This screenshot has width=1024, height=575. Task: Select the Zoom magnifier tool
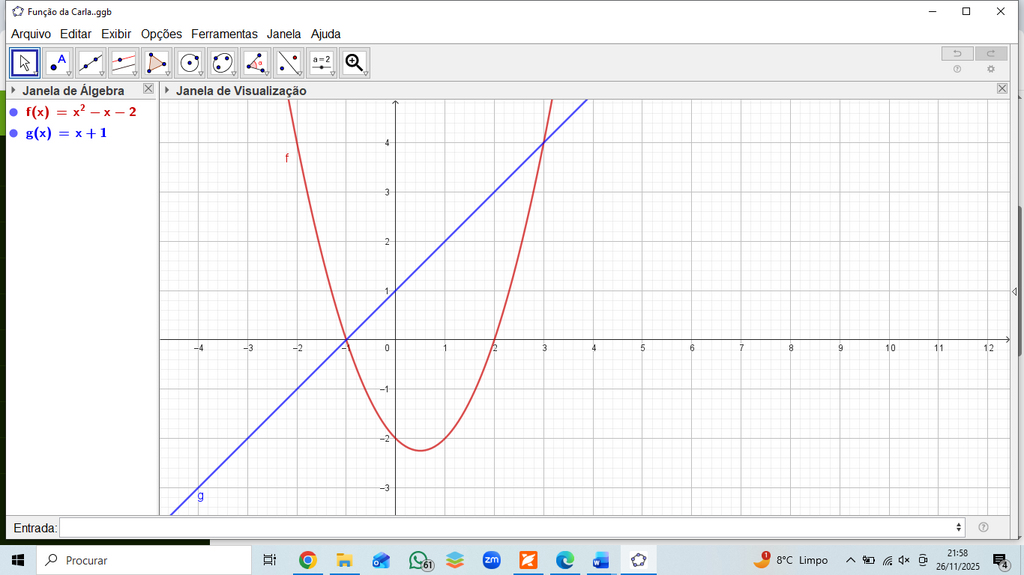(x=355, y=63)
